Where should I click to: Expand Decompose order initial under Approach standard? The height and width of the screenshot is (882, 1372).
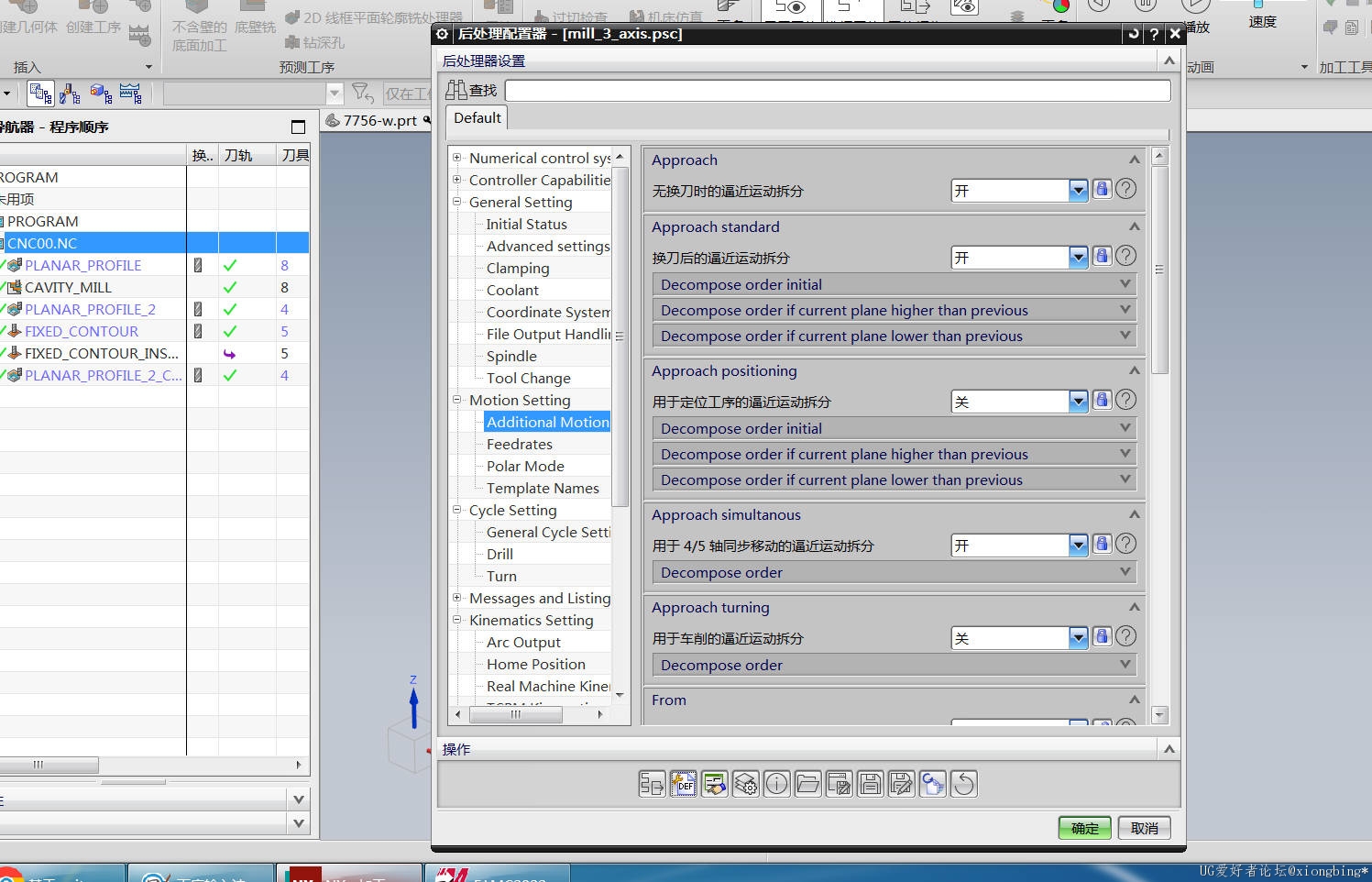(x=894, y=284)
